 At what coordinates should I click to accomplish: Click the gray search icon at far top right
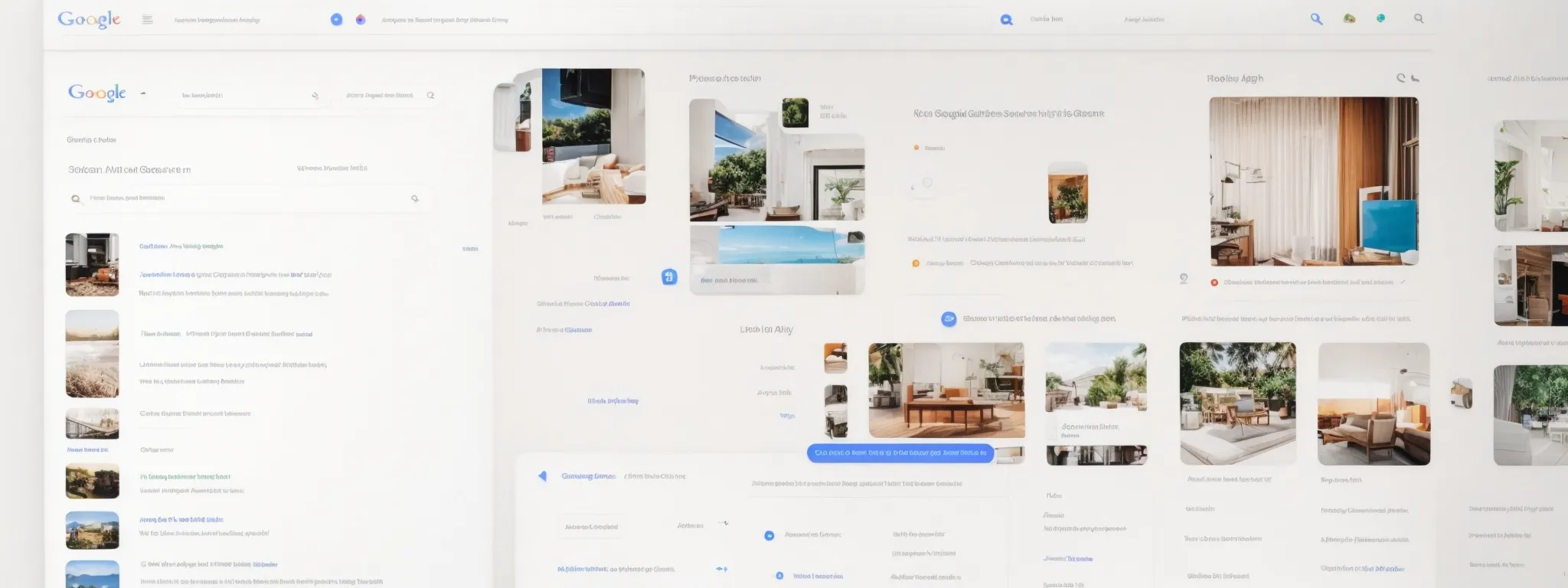coord(1419,19)
